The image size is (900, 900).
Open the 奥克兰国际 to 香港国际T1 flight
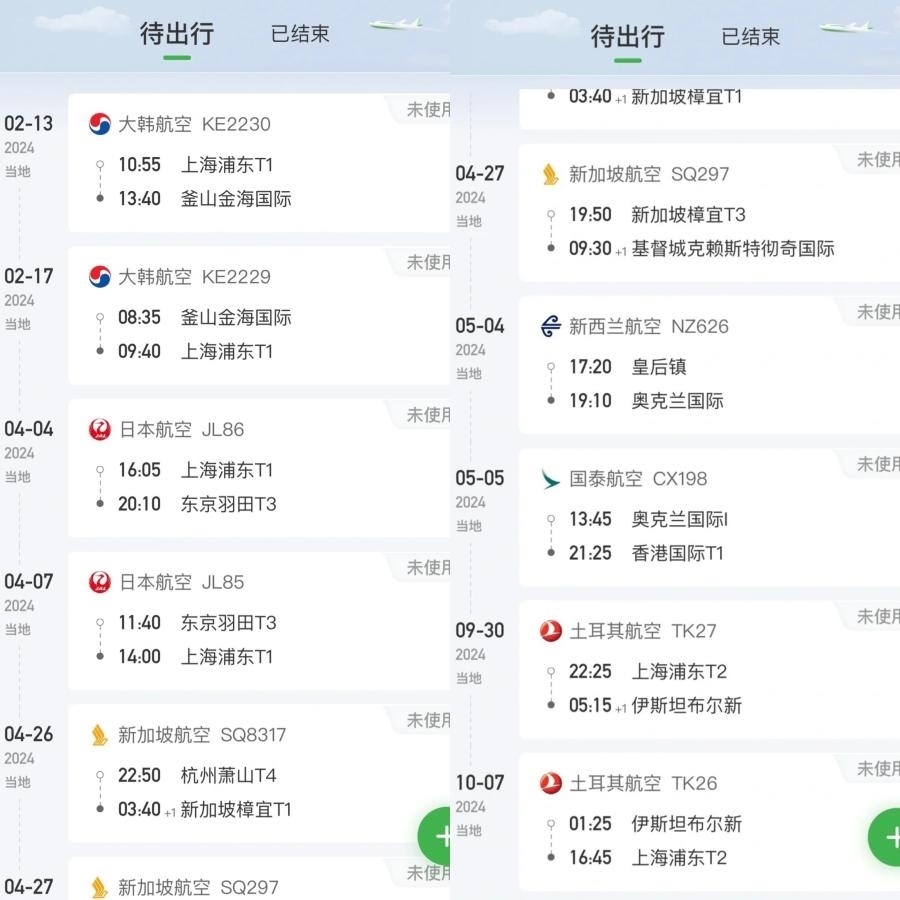(700, 536)
